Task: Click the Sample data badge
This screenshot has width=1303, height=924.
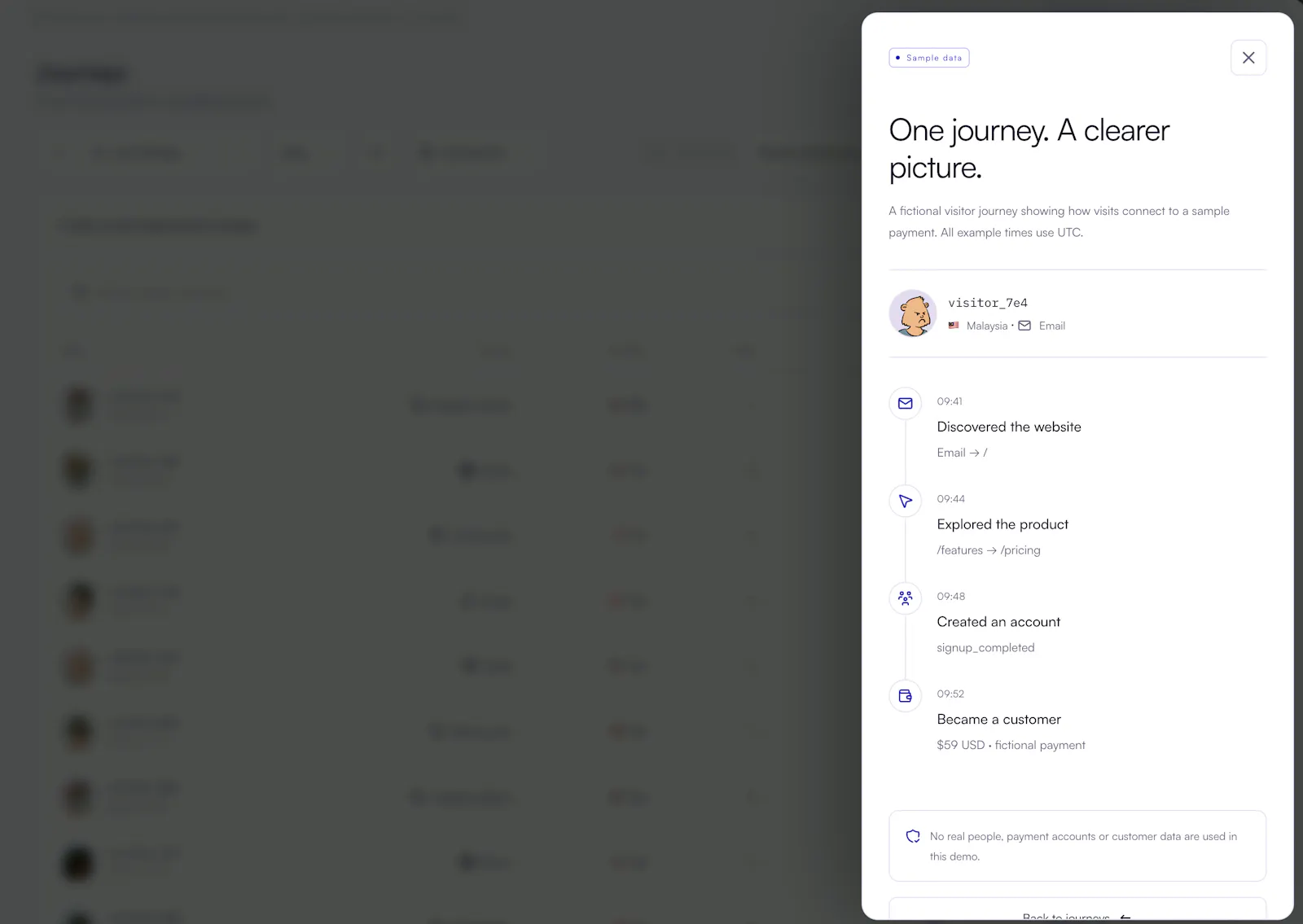Action: (928, 58)
